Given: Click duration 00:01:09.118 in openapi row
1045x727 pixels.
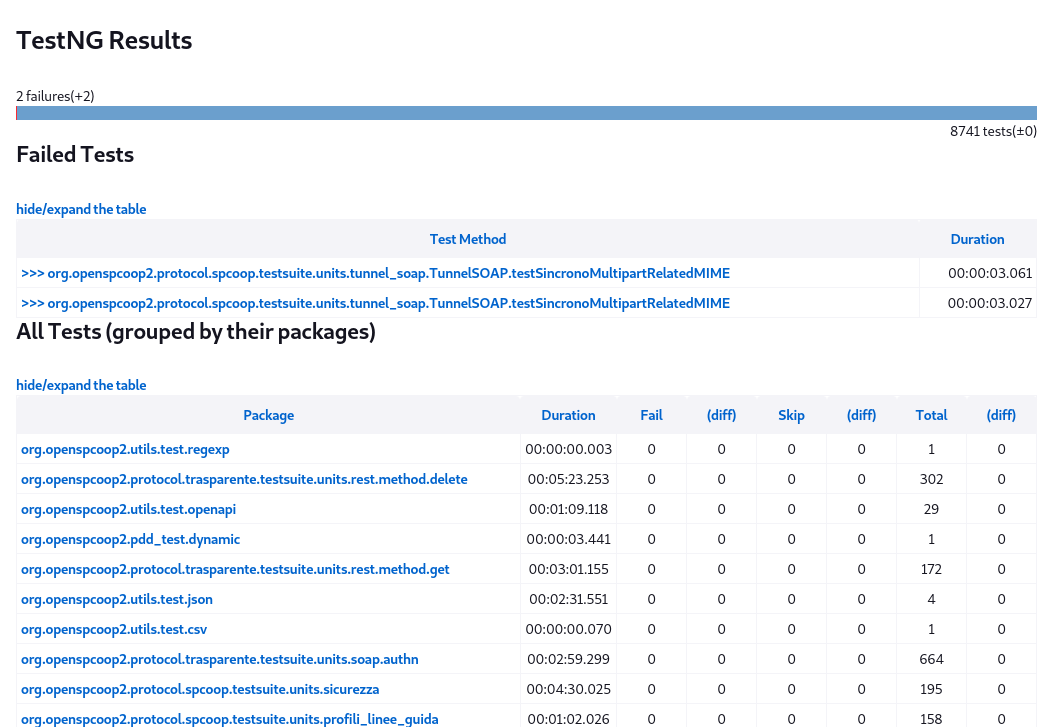Looking at the screenshot, I should point(568,509).
